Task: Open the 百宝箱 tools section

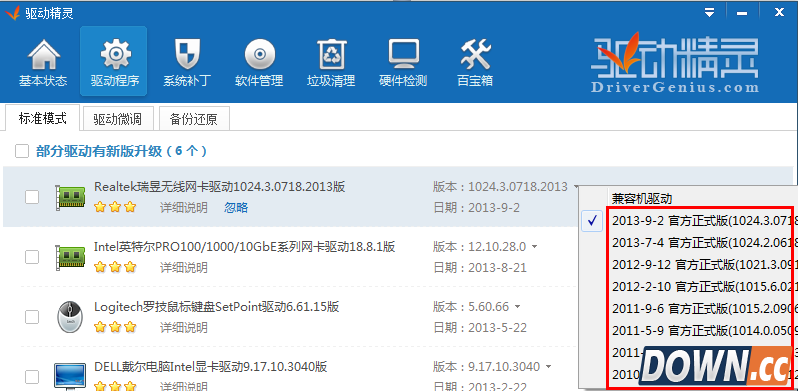Action: click(475, 62)
